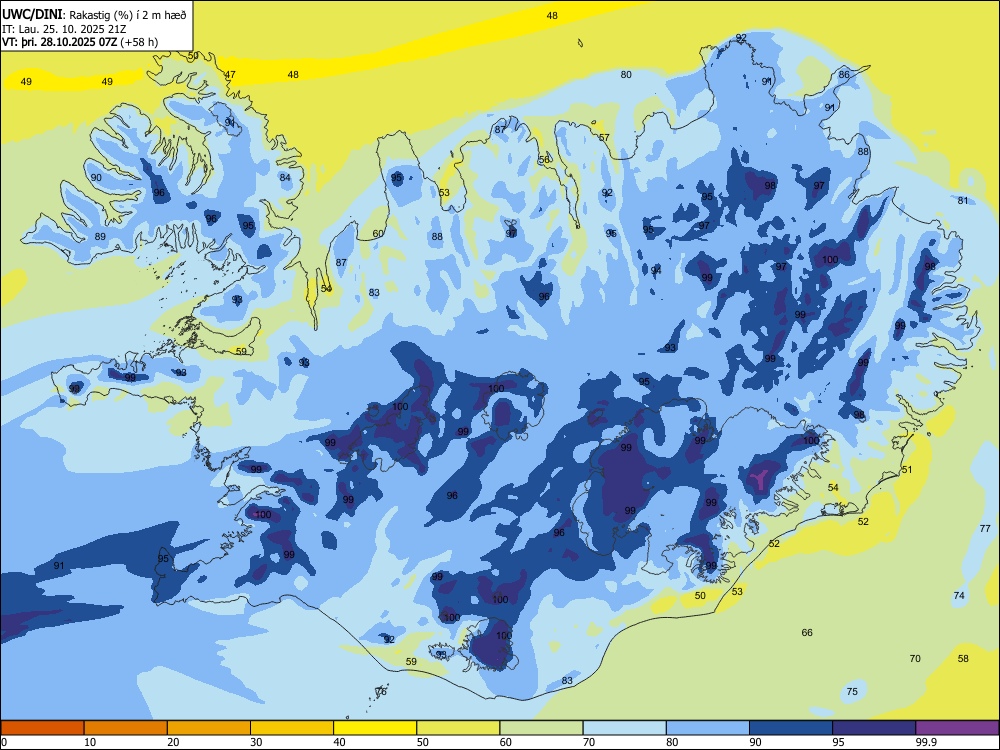Click the 30–40 legend color swatch
The image size is (1000, 750).
click(292, 728)
